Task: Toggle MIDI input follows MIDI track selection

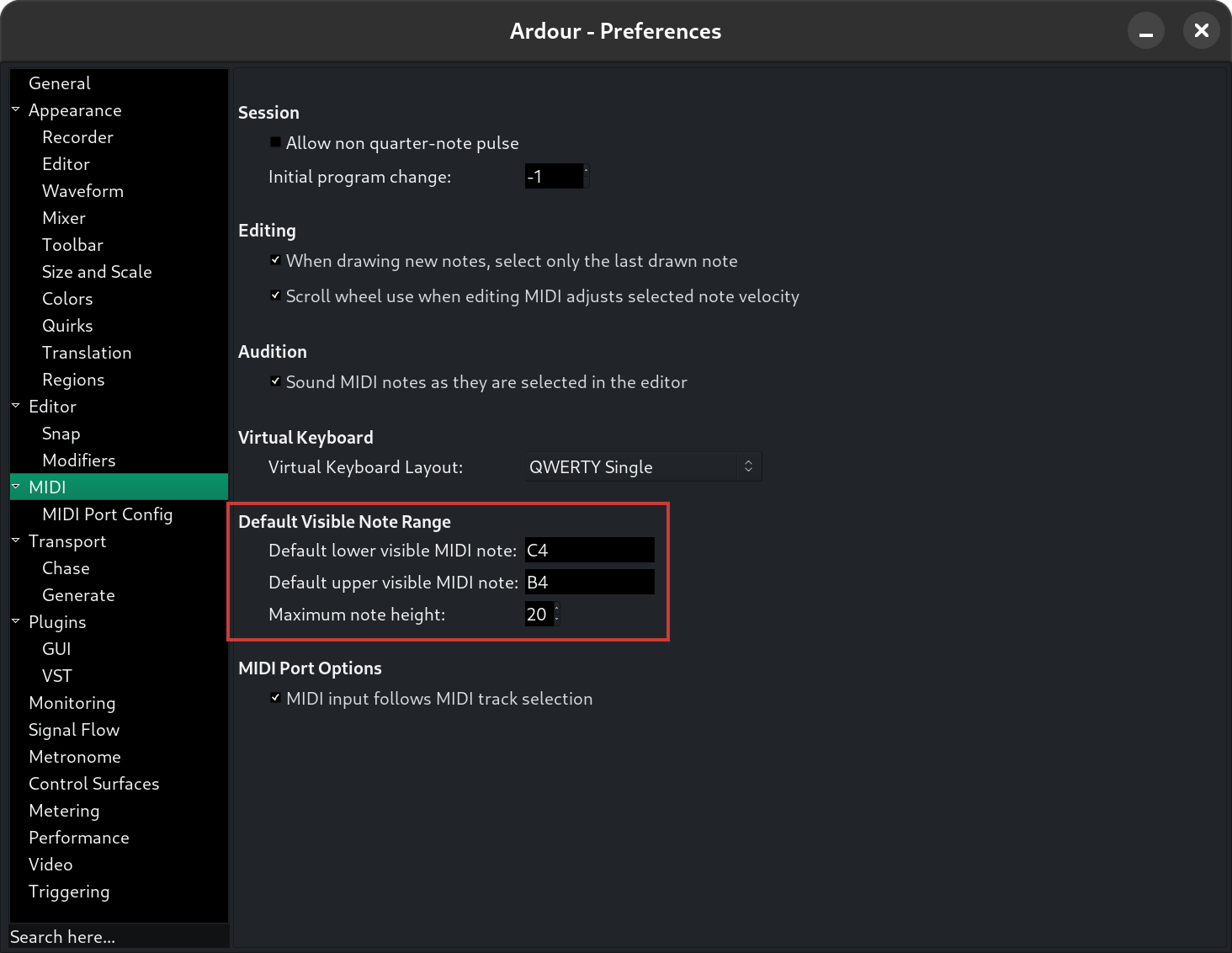Action: tap(275, 698)
